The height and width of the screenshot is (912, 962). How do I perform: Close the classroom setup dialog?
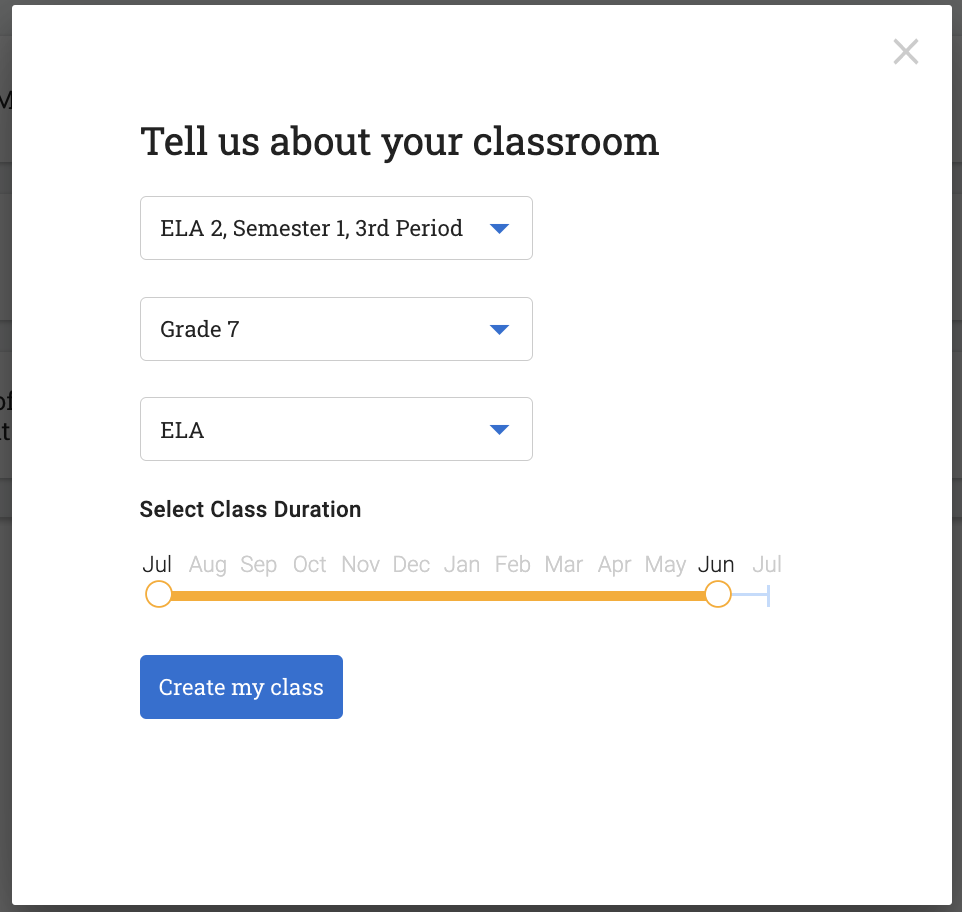coord(905,51)
